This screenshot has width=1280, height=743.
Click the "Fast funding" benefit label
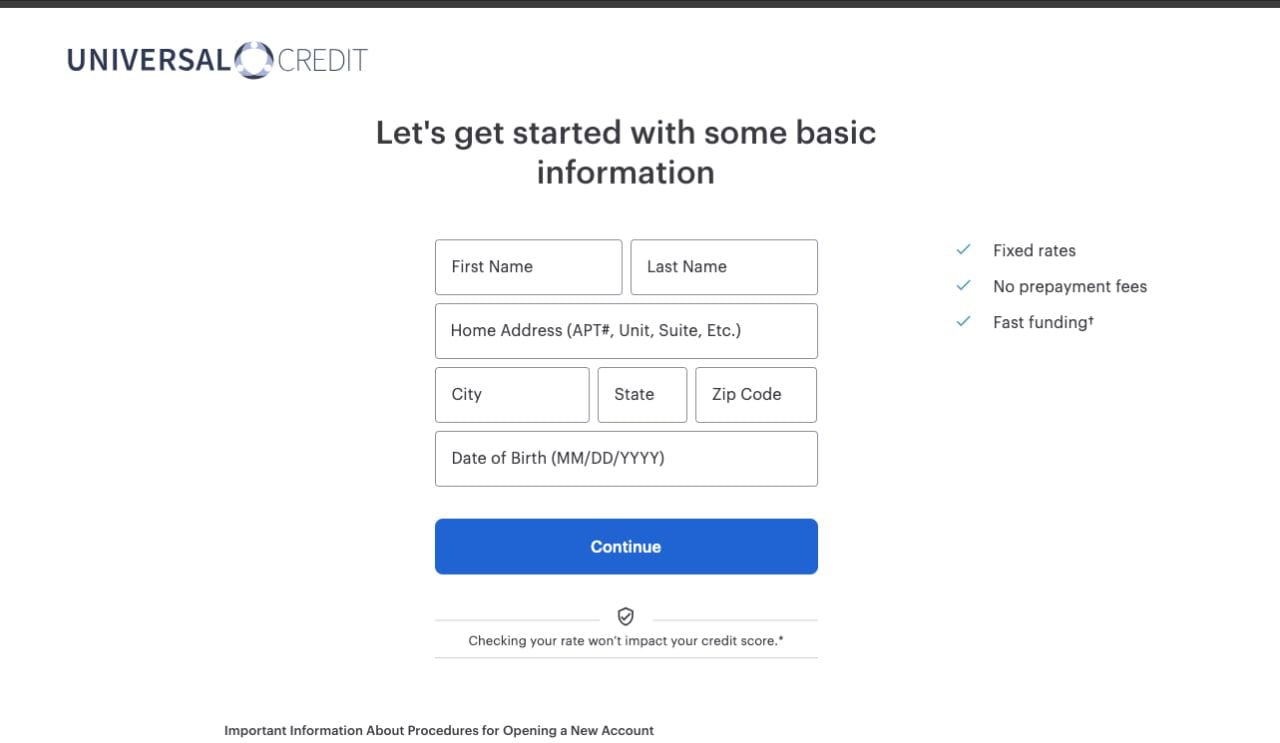(x=1042, y=322)
